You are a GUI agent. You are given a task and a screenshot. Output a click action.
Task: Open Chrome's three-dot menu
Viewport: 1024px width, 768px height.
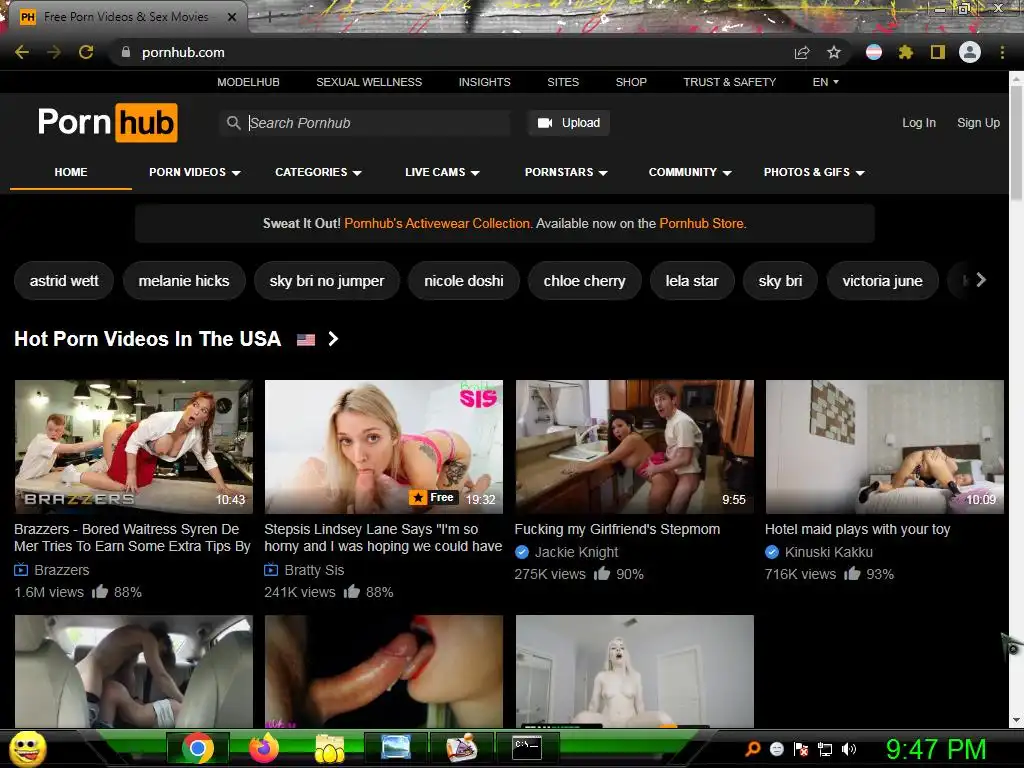1002,52
